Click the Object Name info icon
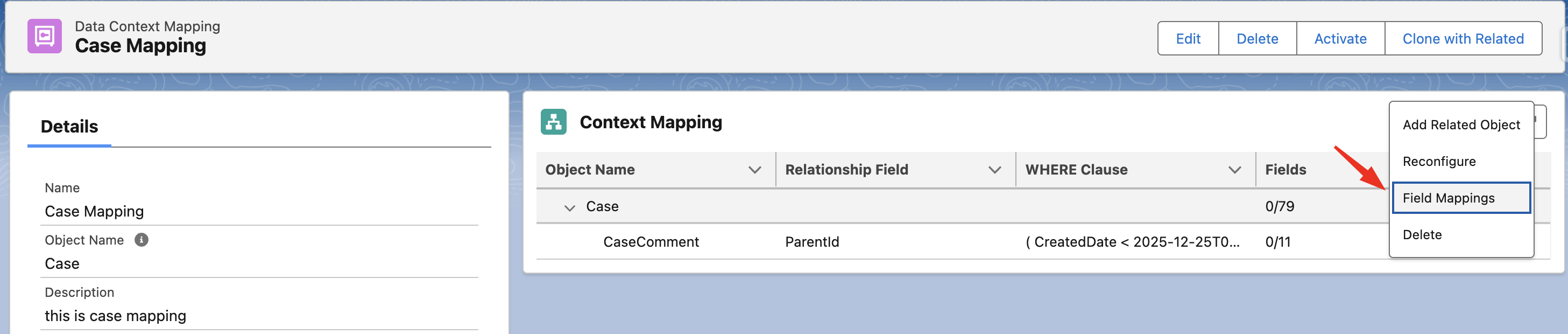1568x334 pixels. pos(141,240)
